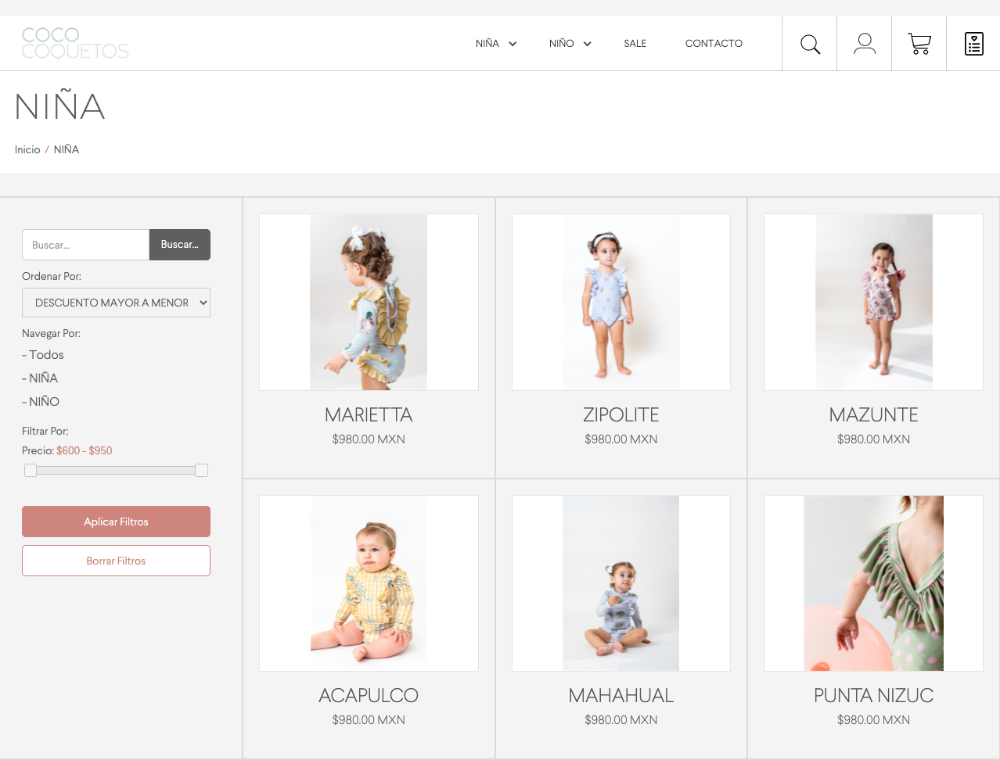Click the right price slider handle
The image size is (1000, 760).
point(201,470)
